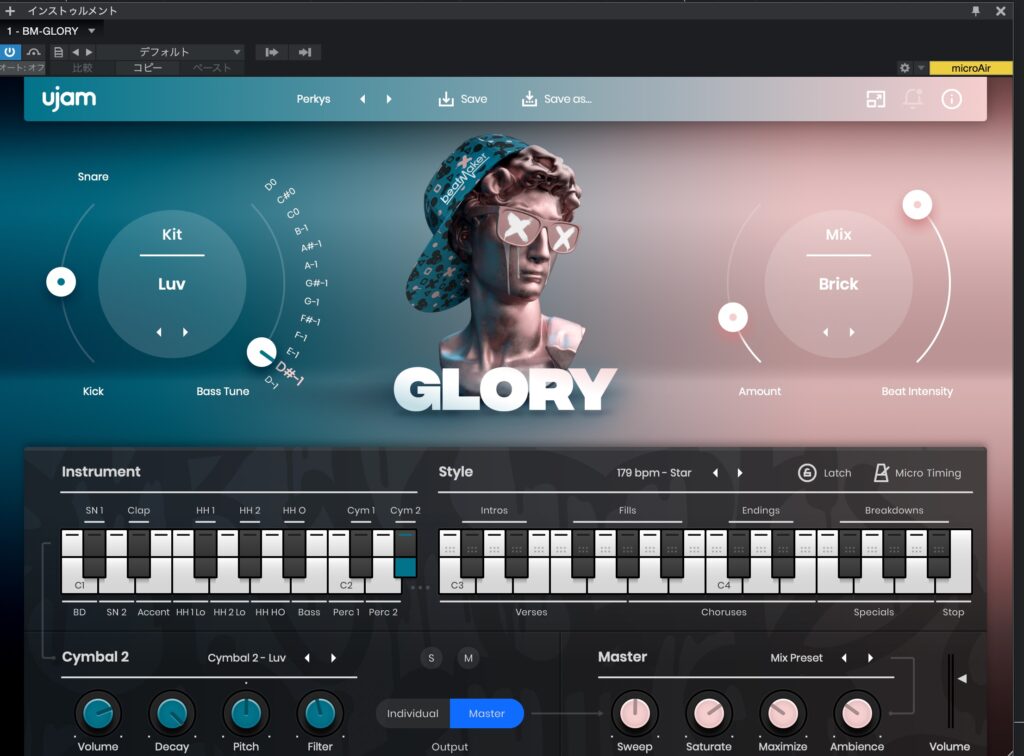Switch output to Individual
This screenshot has width=1024, height=756.
click(413, 713)
